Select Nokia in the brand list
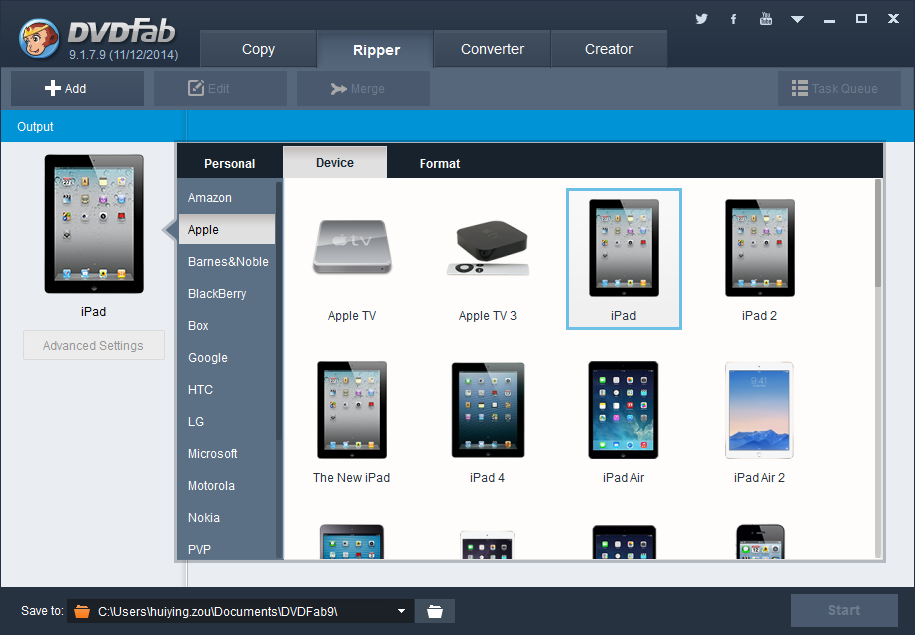The width and height of the screenshot is (915, 635). (x=226, y=518)
